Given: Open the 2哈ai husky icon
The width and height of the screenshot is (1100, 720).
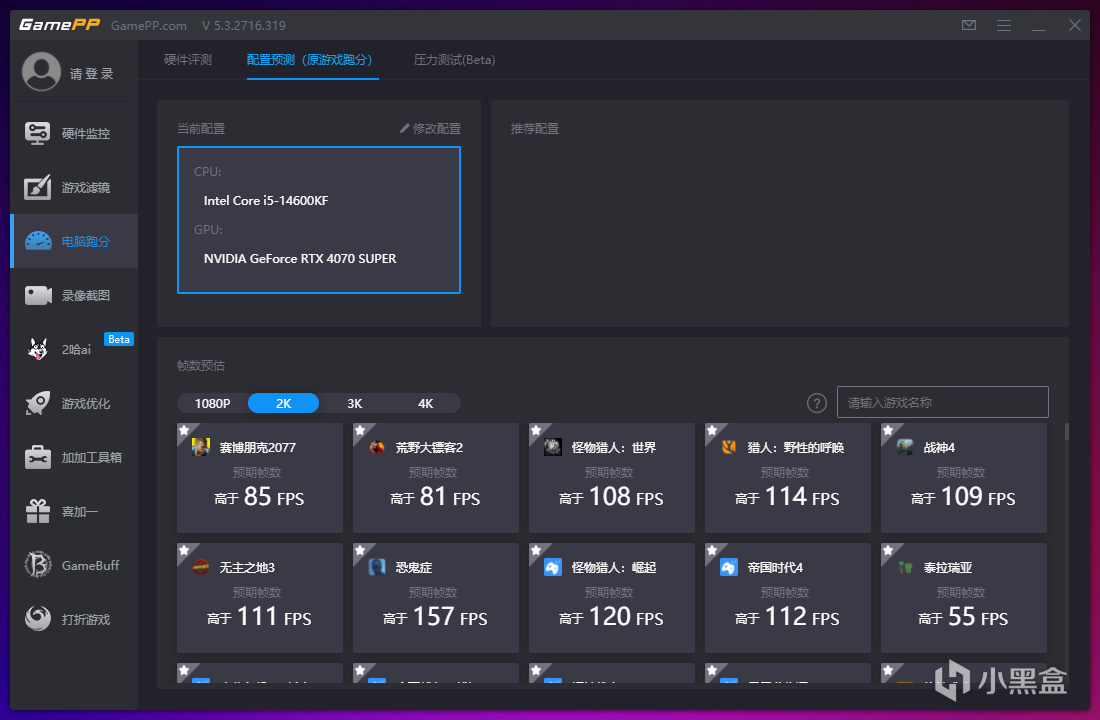Looking at the screenshot, I should tap(37, 349).
